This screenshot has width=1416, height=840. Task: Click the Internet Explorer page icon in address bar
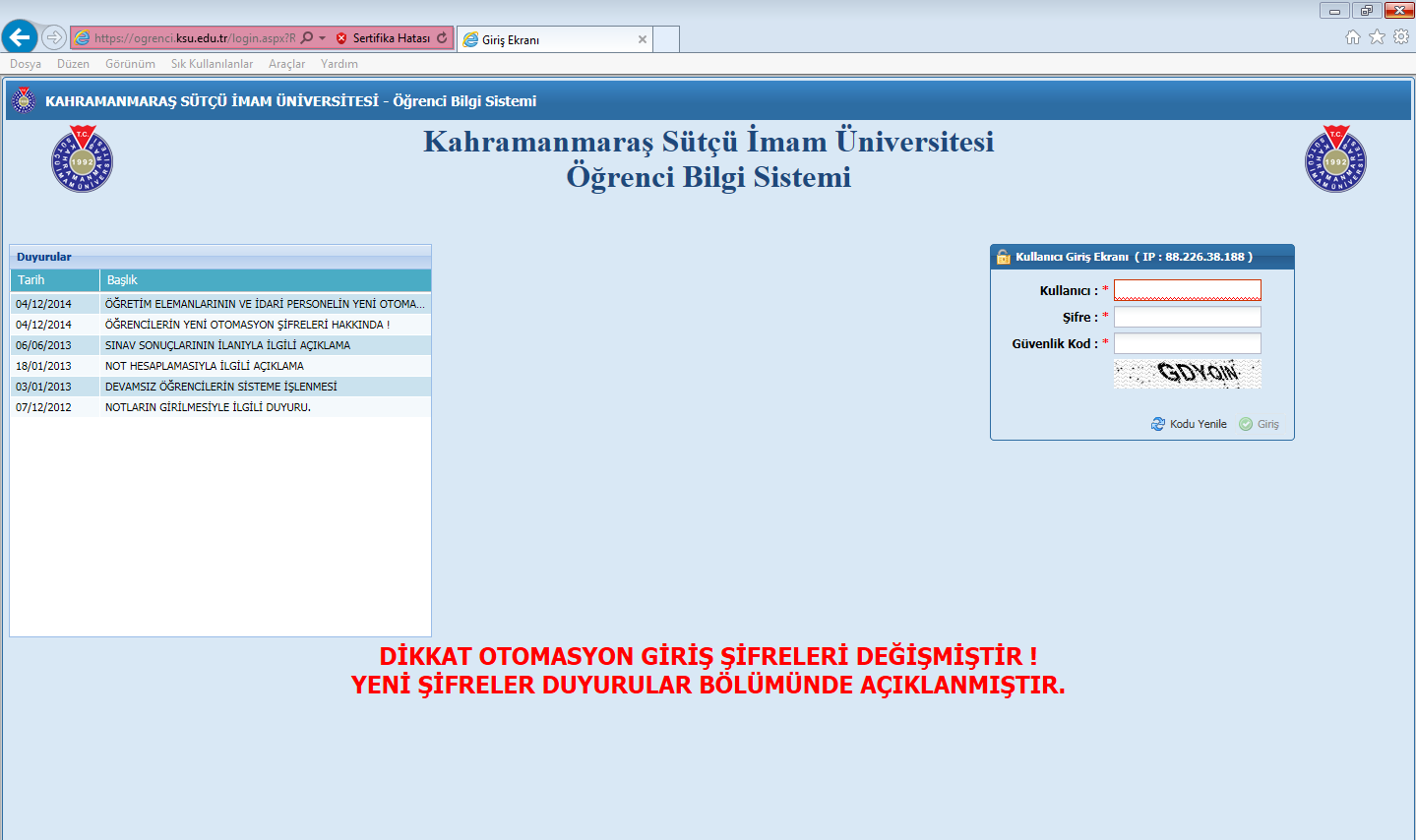[x=83, y=38]
